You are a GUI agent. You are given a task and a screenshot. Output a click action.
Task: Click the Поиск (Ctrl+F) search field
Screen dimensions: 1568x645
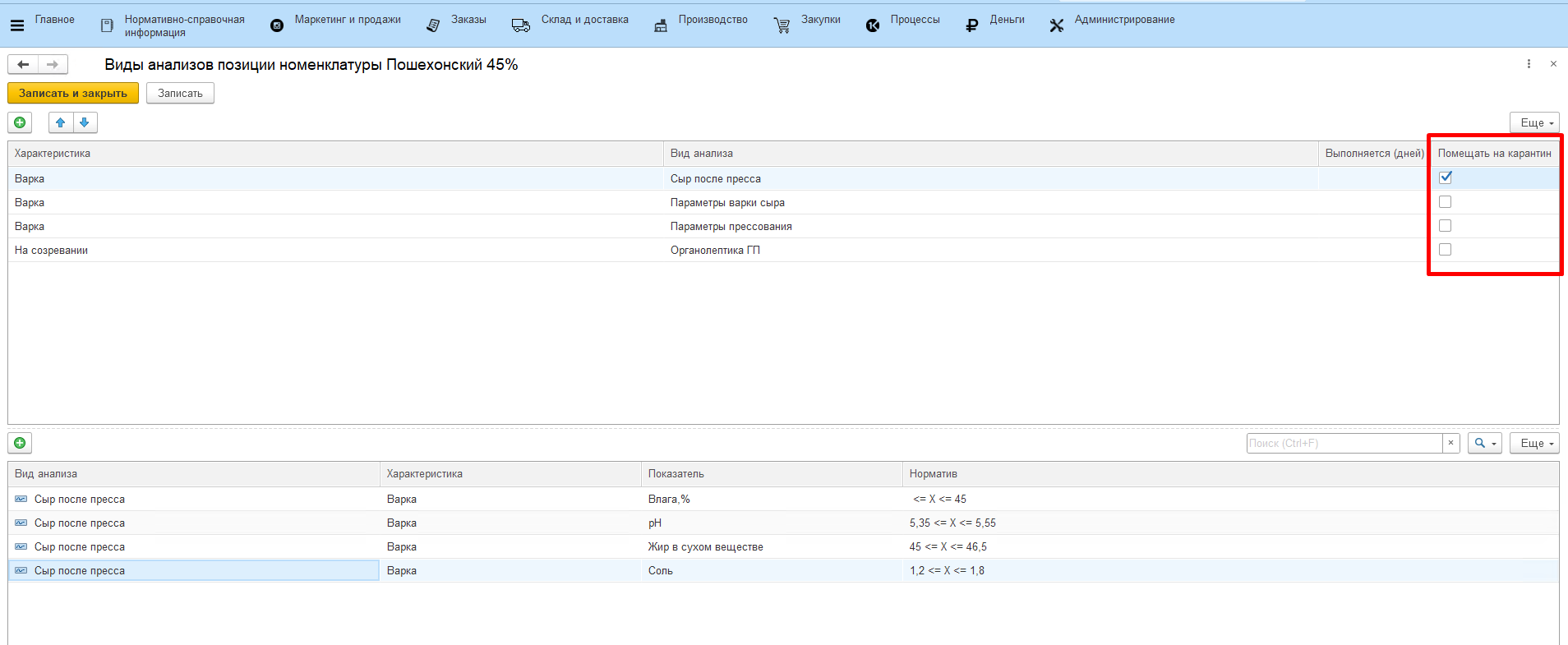pos(1344,443)
